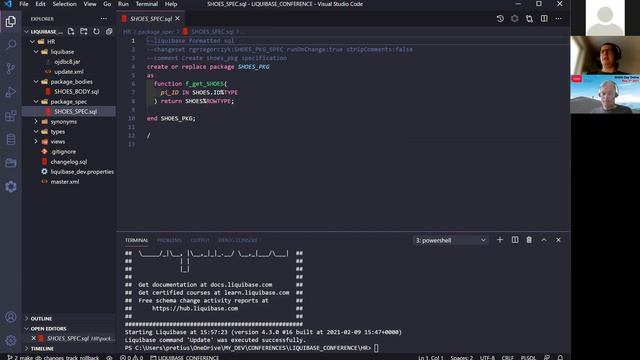Image resolution: width=640 pixels, height=360 pixels.
Task: Change the PLSQL language mode
Action: point(528,358)
